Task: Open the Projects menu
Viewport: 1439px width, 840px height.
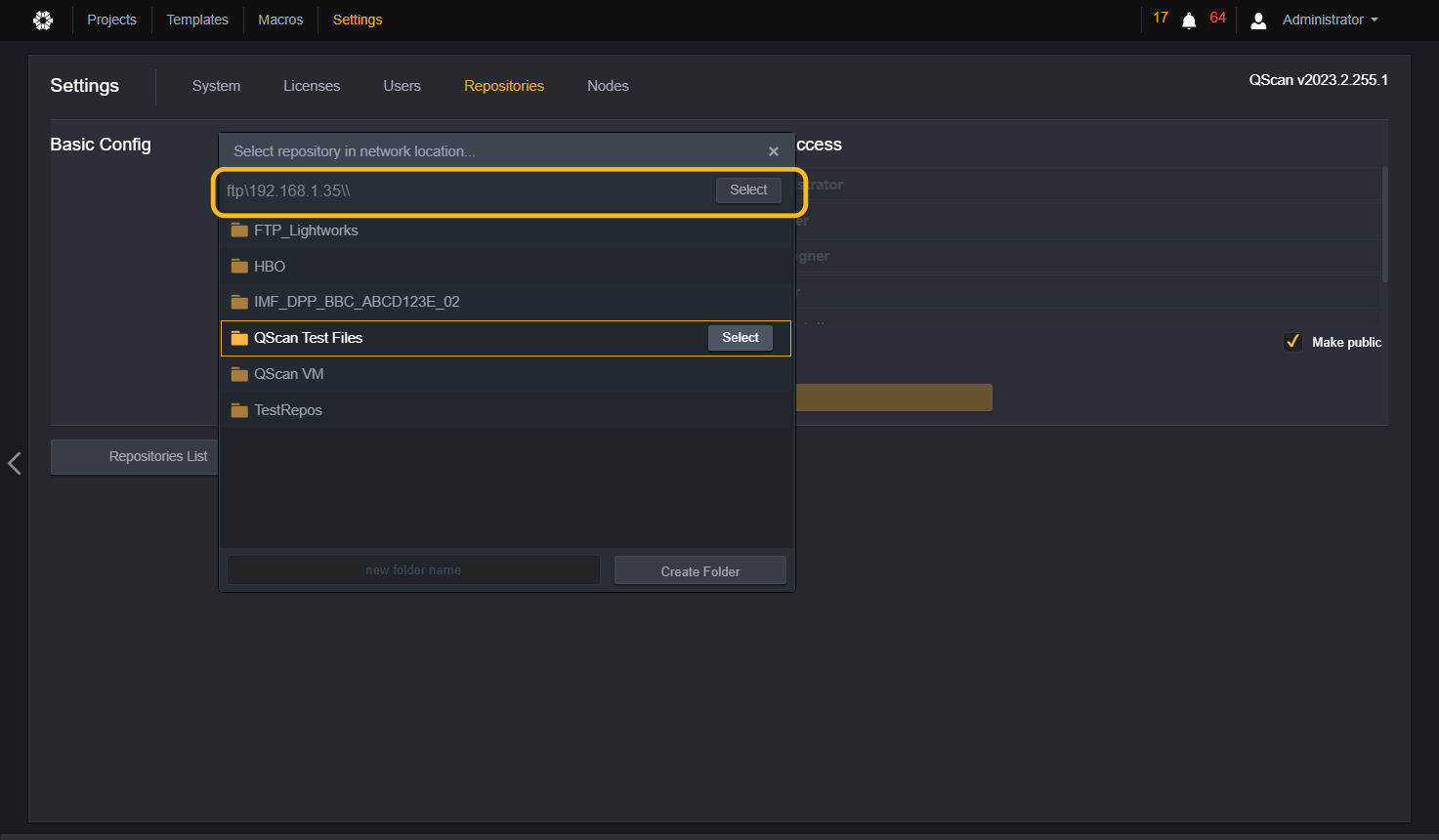Action: coord(111,20)
